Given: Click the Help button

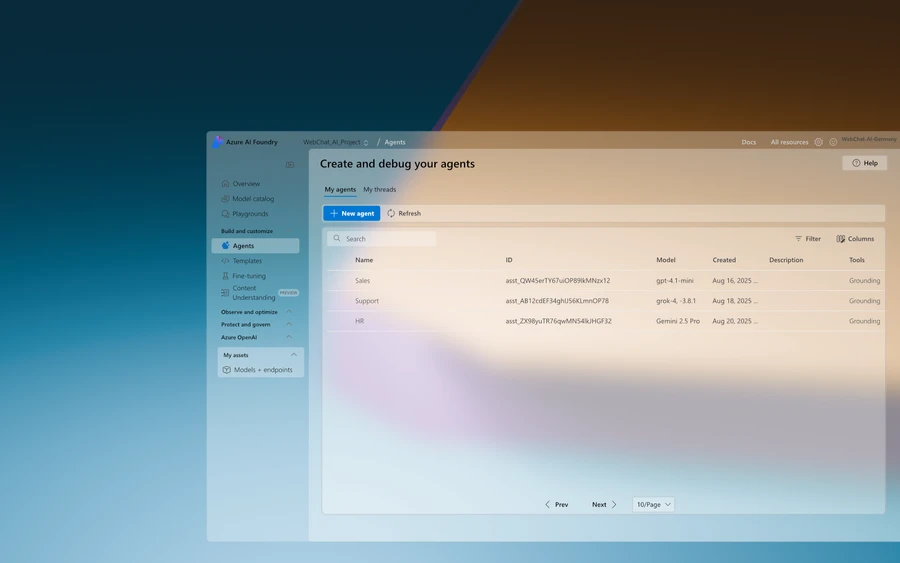Looking at the screenshot, I should click(864, 163).
